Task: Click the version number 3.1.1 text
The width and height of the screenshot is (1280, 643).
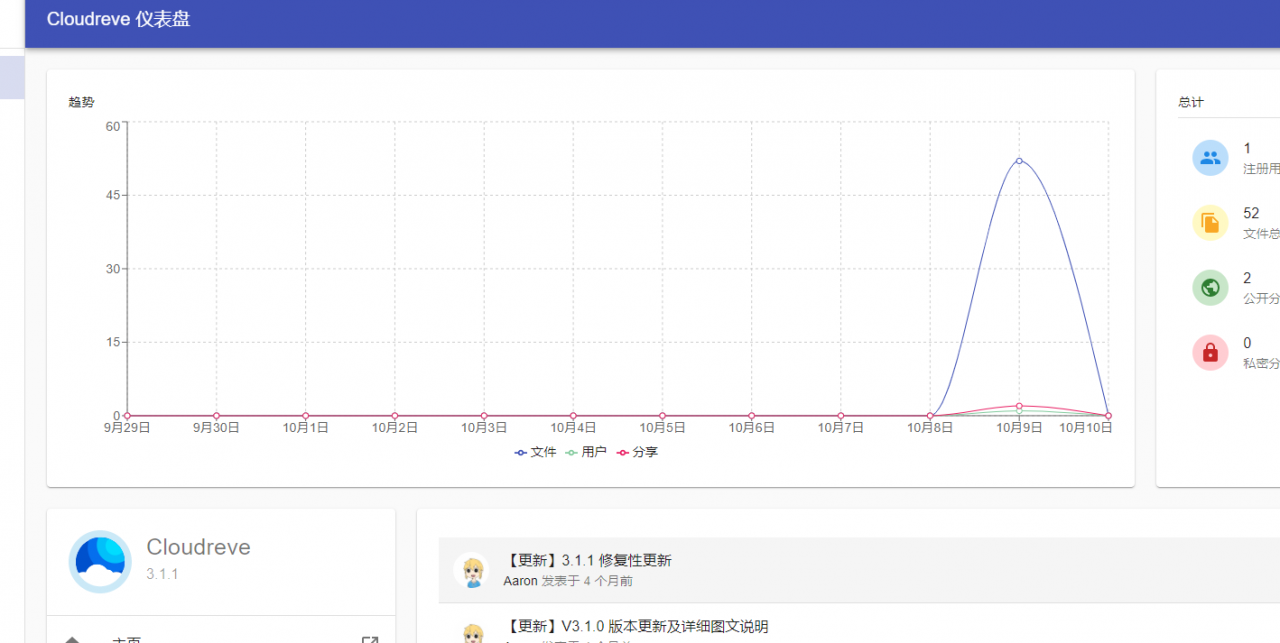Action: pos(162,574)
